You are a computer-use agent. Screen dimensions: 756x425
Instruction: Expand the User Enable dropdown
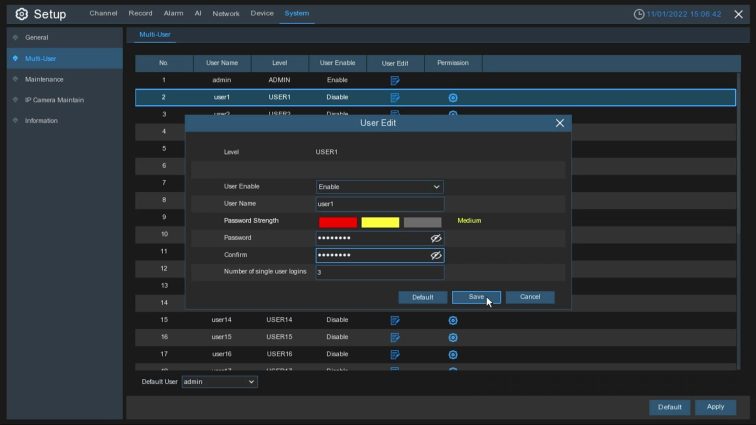[x=379, y=187]
